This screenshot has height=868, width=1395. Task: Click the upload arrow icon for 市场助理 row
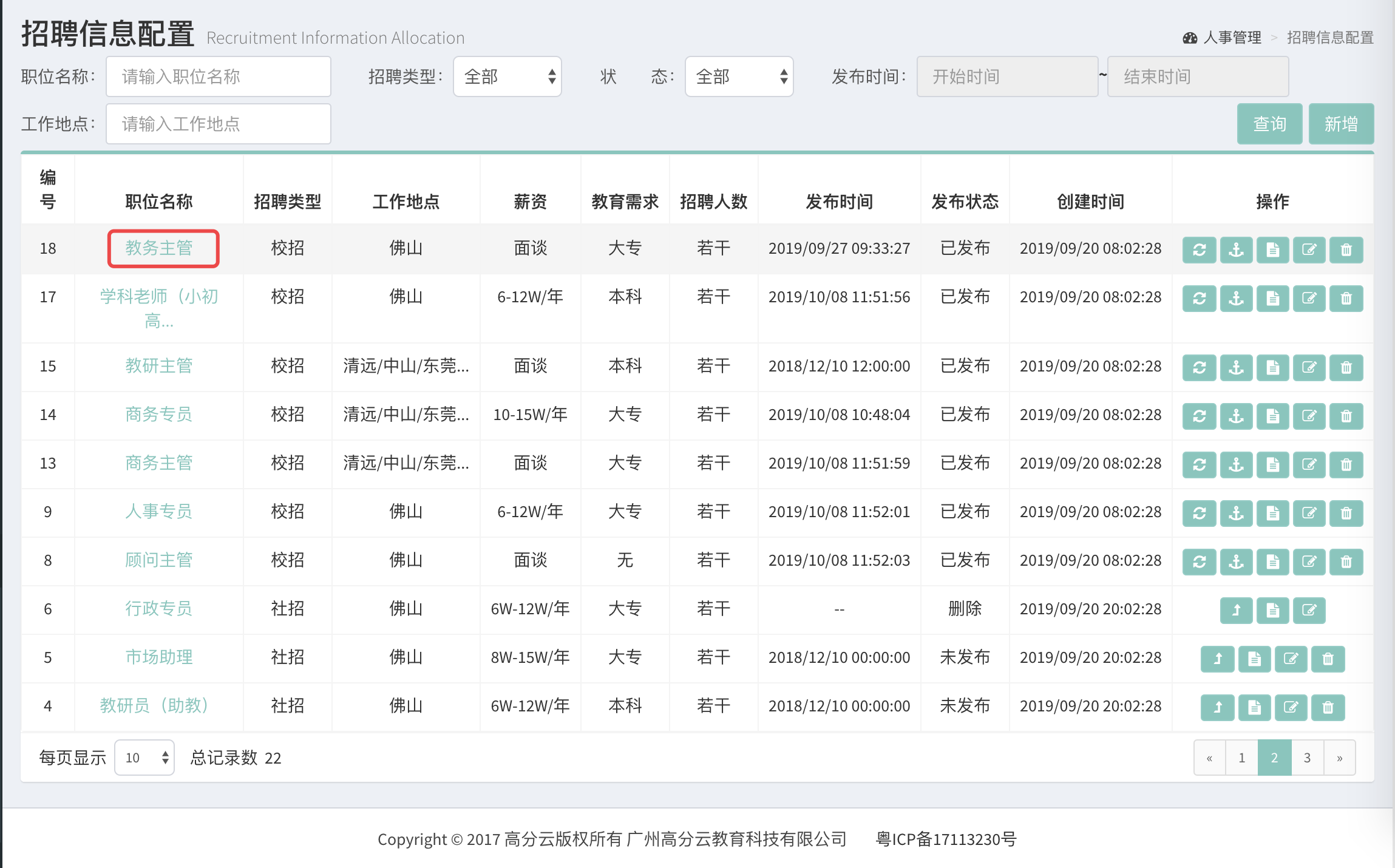tap(1217, 659)
